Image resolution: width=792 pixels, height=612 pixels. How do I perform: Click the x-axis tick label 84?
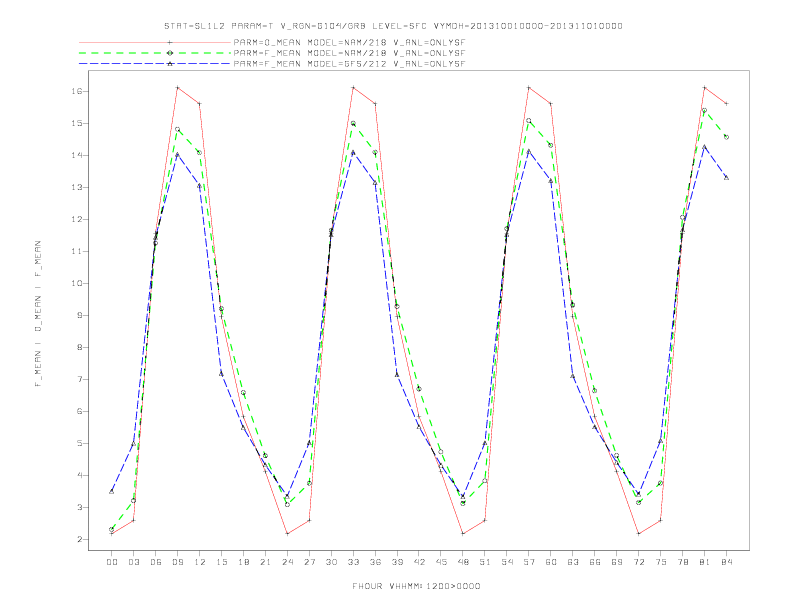click(x=727, y=562)
